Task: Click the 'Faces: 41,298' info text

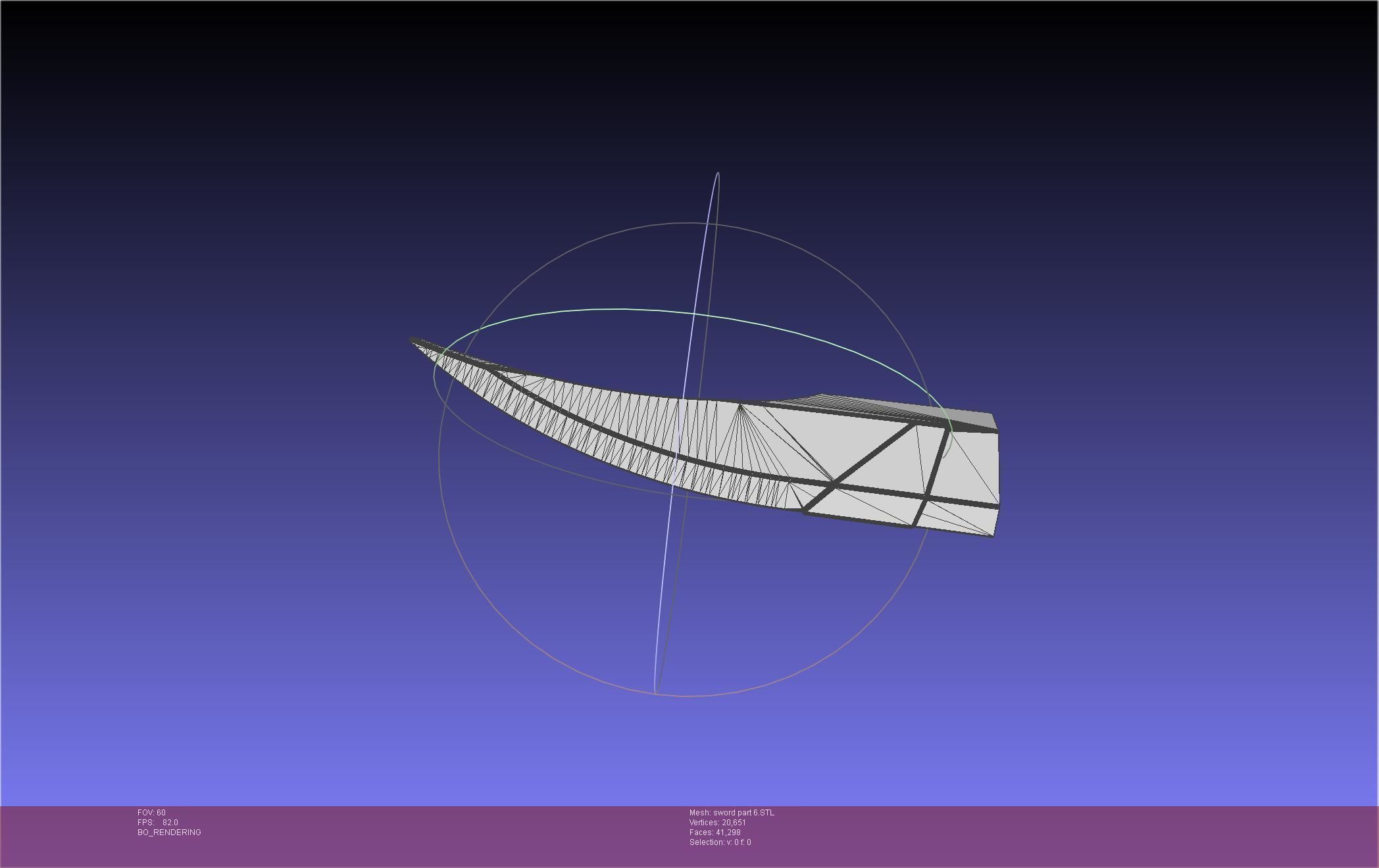Action: pos(715,832)
